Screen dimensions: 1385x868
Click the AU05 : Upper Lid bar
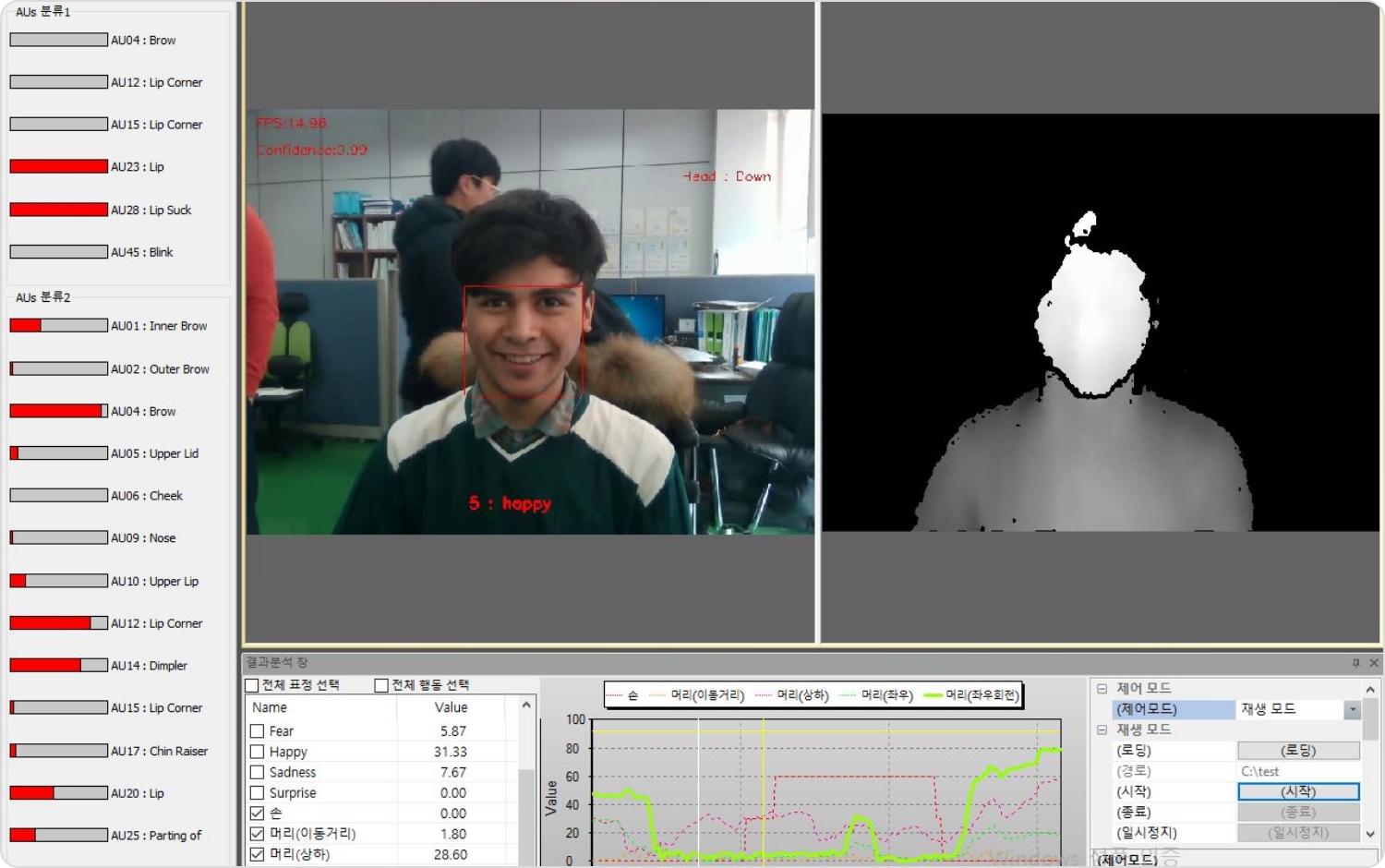click(58, 452)
